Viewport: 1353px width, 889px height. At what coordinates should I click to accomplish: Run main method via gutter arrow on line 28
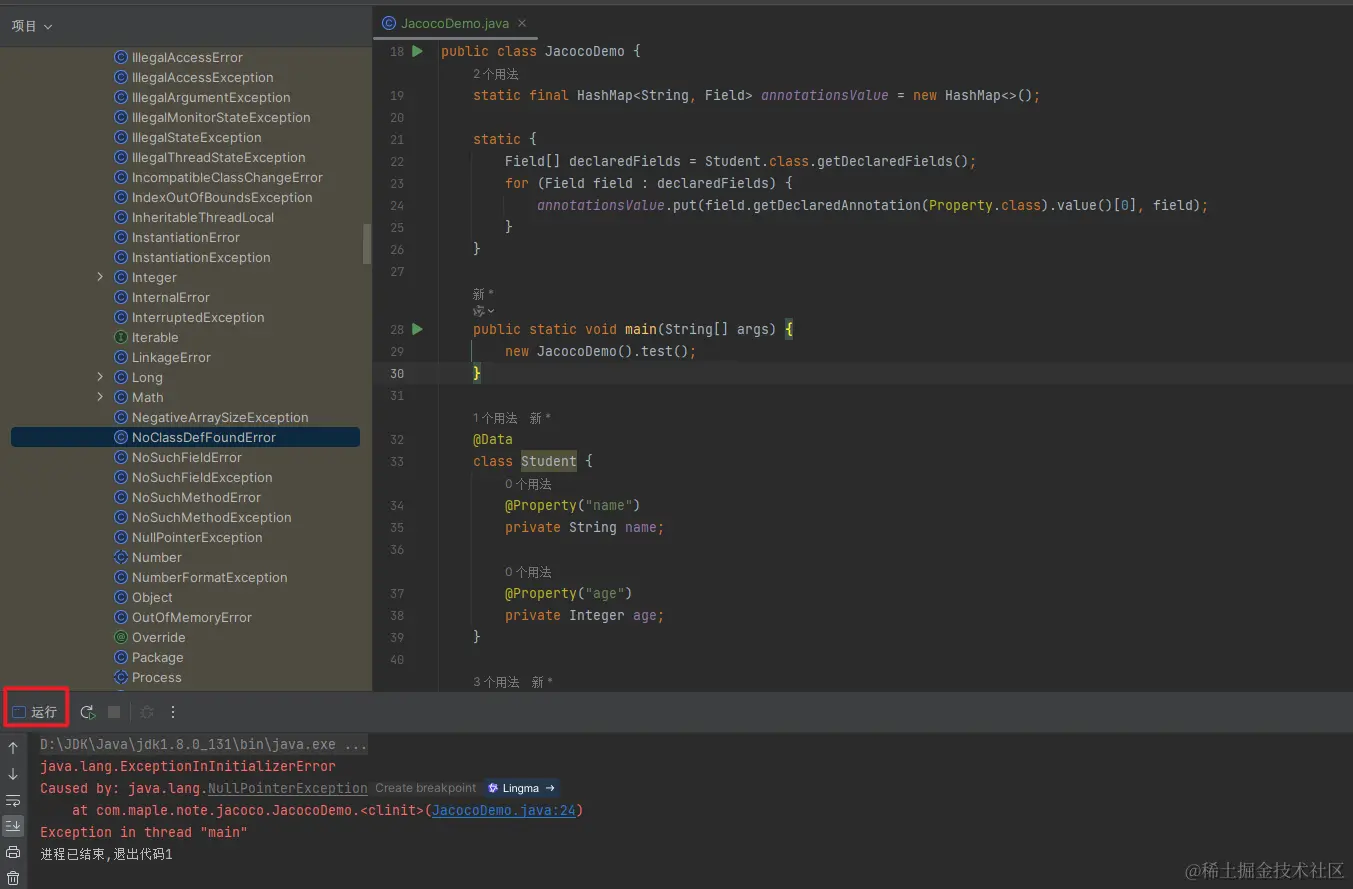click(x=418, y=329)
